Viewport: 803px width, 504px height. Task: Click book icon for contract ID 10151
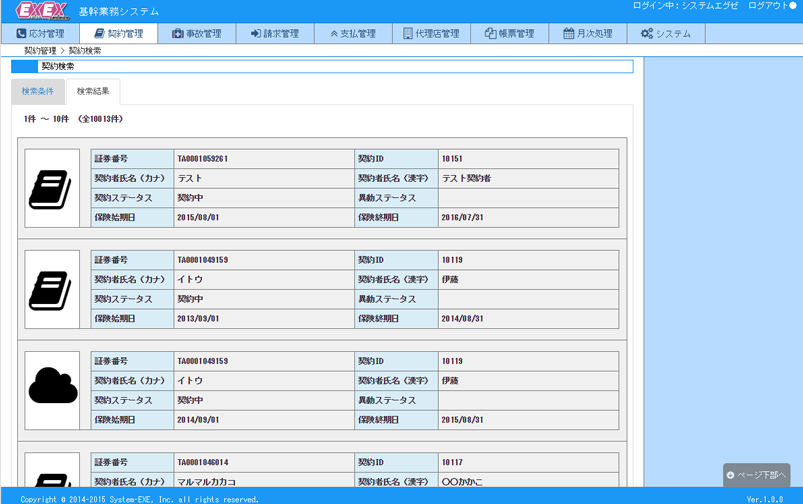50,189
